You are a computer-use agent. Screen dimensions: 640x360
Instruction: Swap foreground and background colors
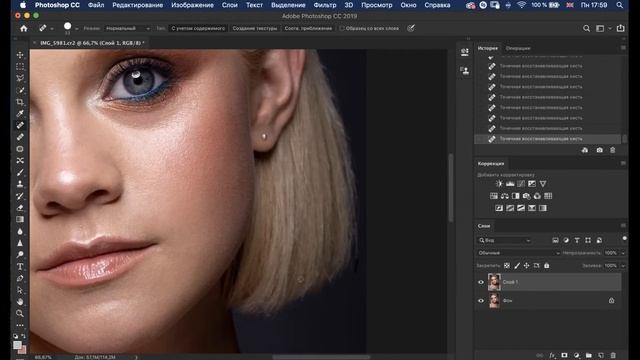coord(24,336)
